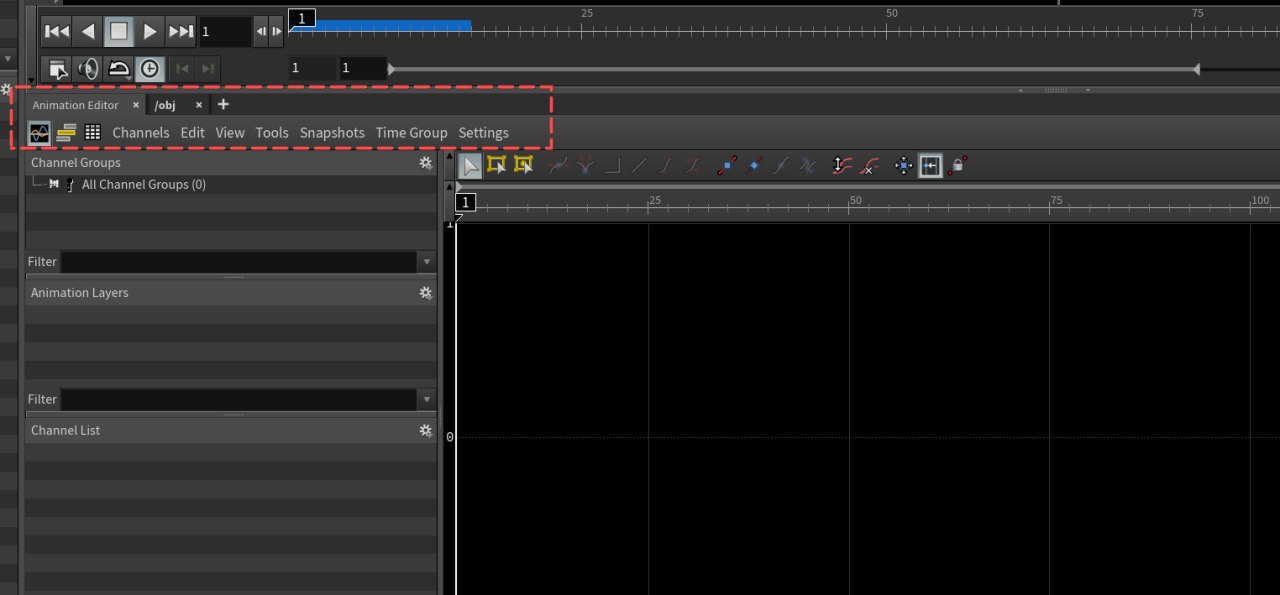Switch to table view mode

click(x=93, y=133)
